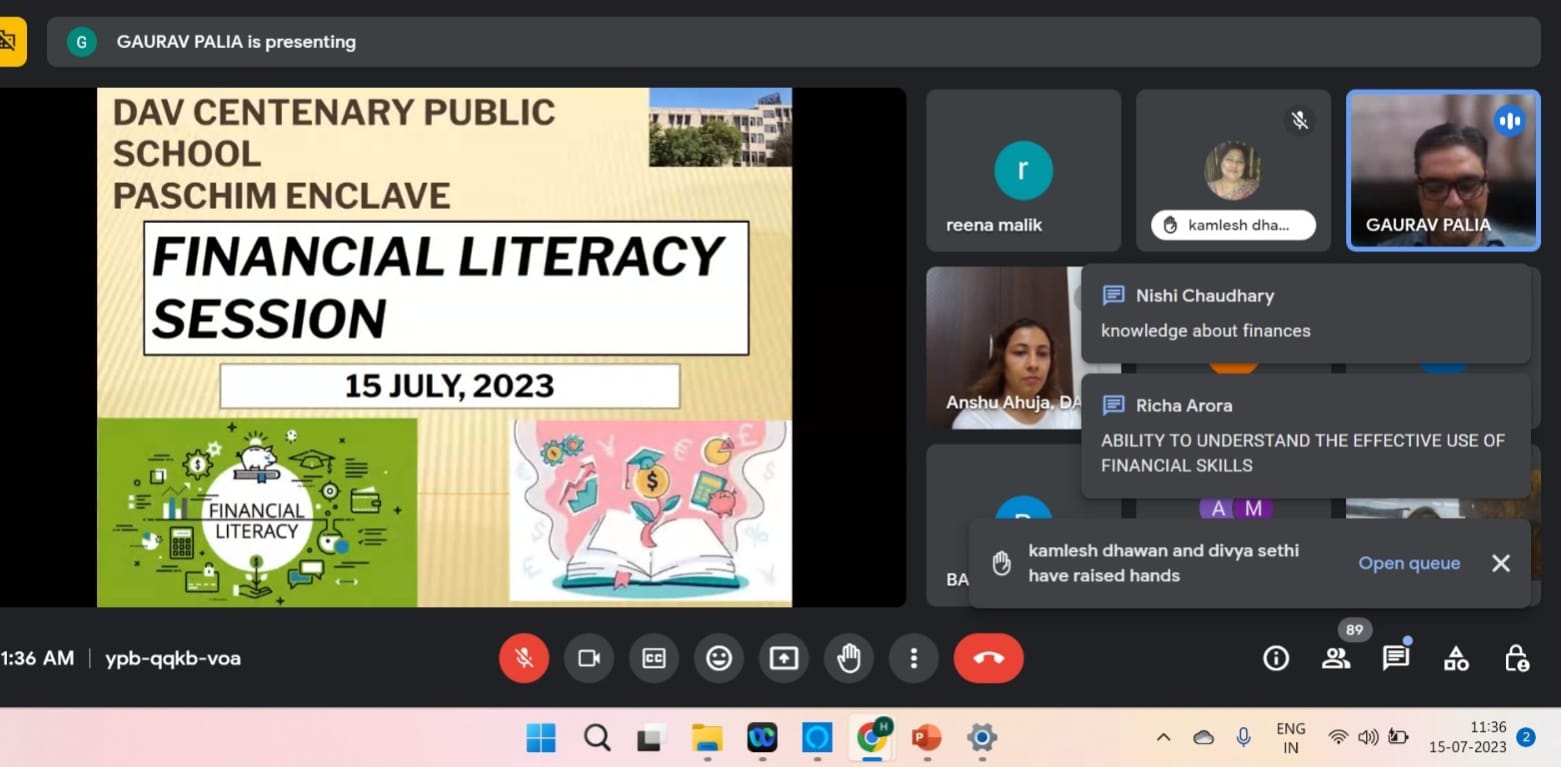Open the chat panel icon
1561x767 pixels.
click(x=1396, y=658)
